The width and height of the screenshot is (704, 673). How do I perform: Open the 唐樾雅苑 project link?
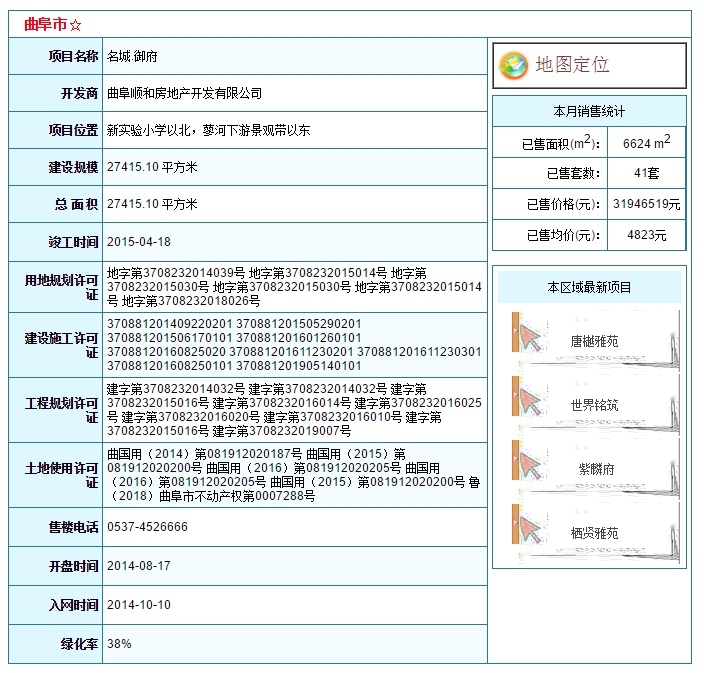[594, 341]
